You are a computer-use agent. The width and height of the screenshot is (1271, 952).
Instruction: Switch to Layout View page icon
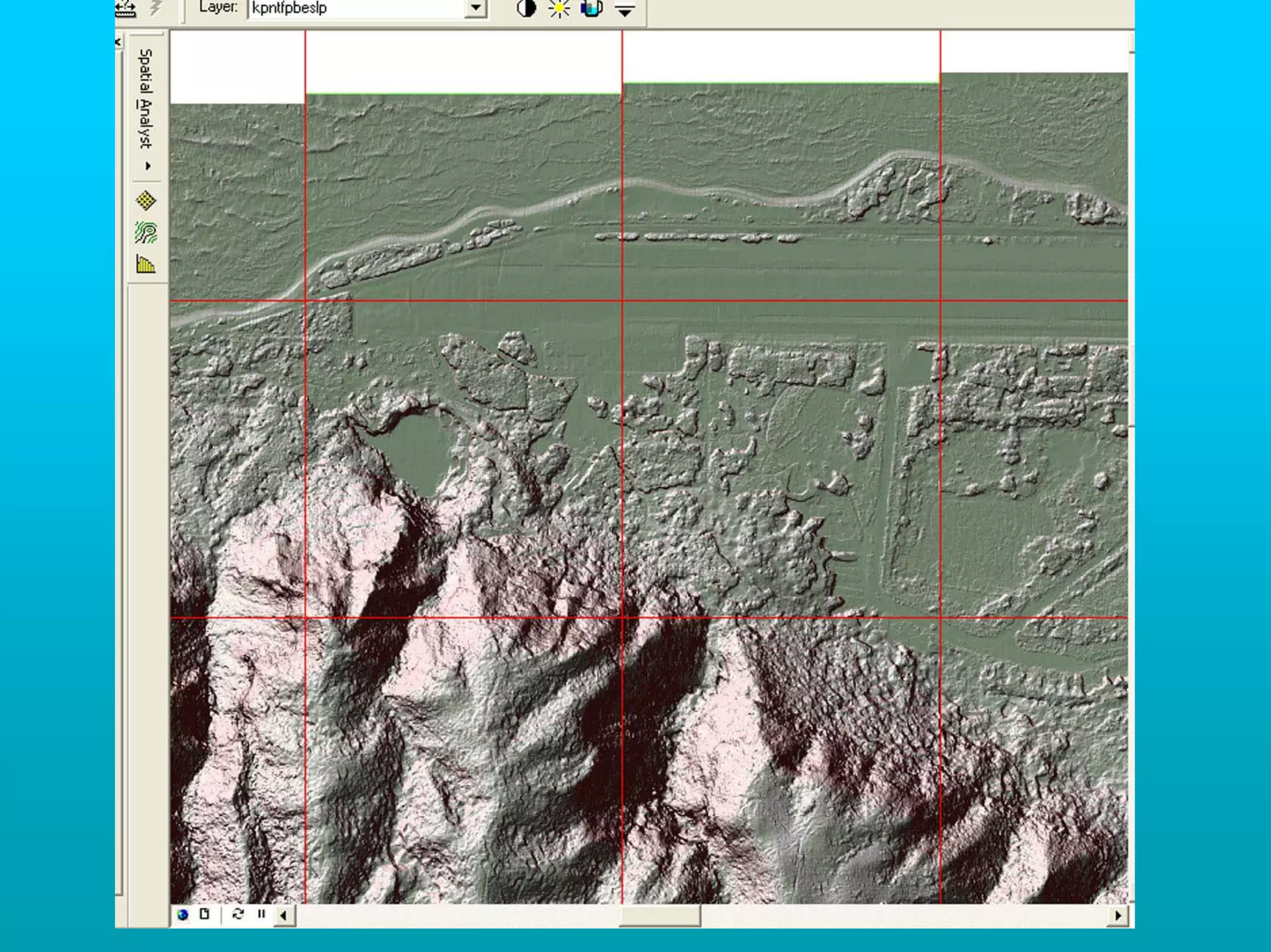(205, 914)
